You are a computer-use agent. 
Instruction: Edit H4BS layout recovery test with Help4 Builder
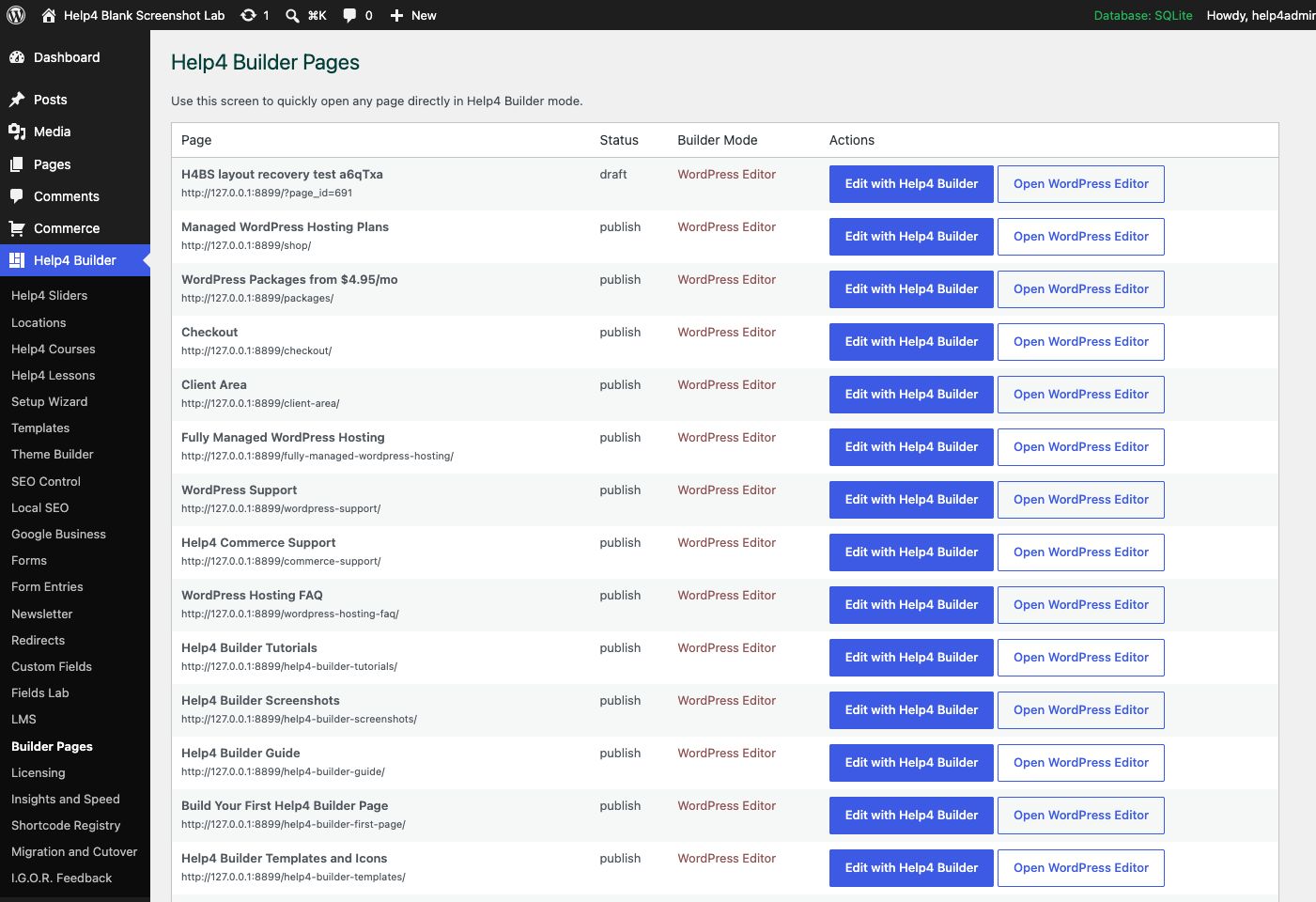click(x=911, y=184)
